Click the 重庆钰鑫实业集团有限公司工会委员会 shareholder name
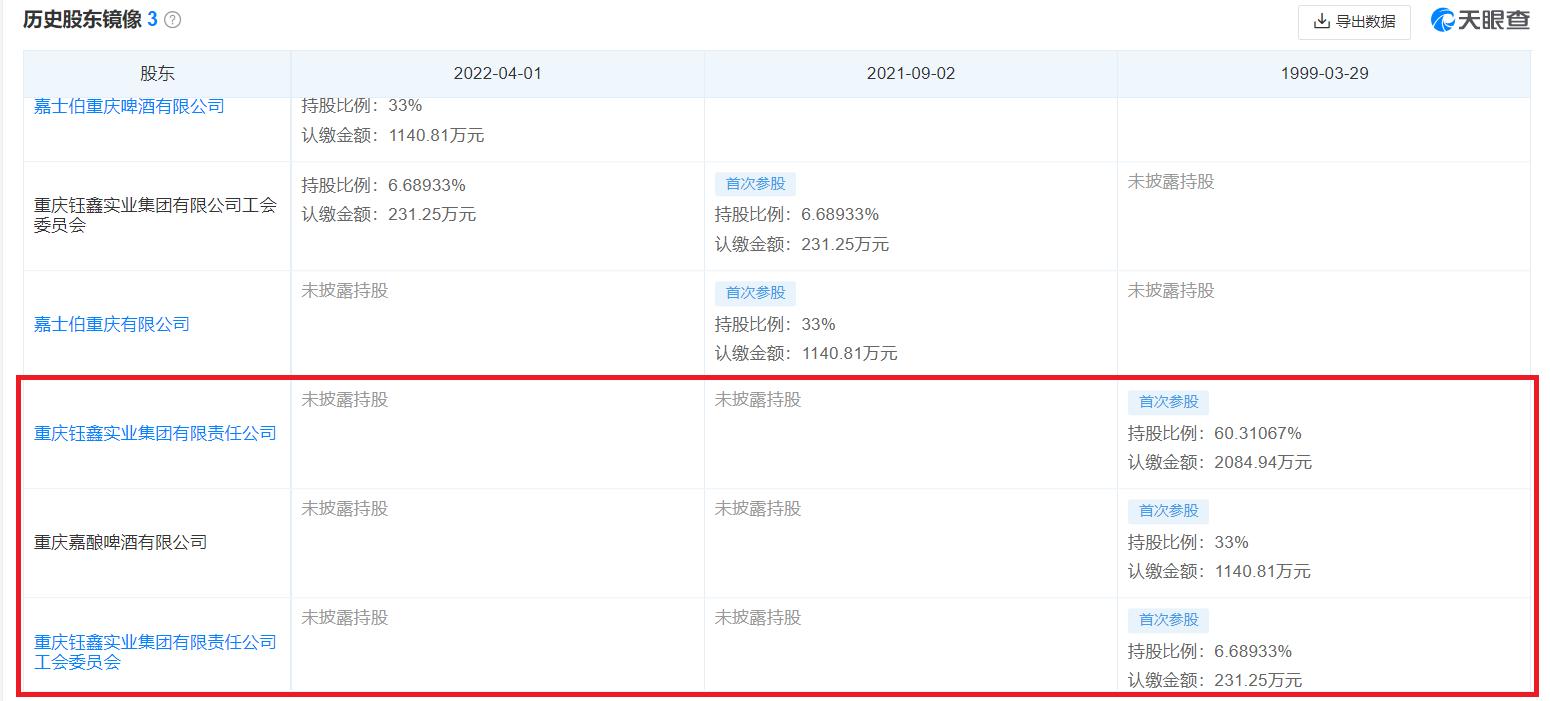1550x701 pixels. pyautogui.click(x=155, y=215)
